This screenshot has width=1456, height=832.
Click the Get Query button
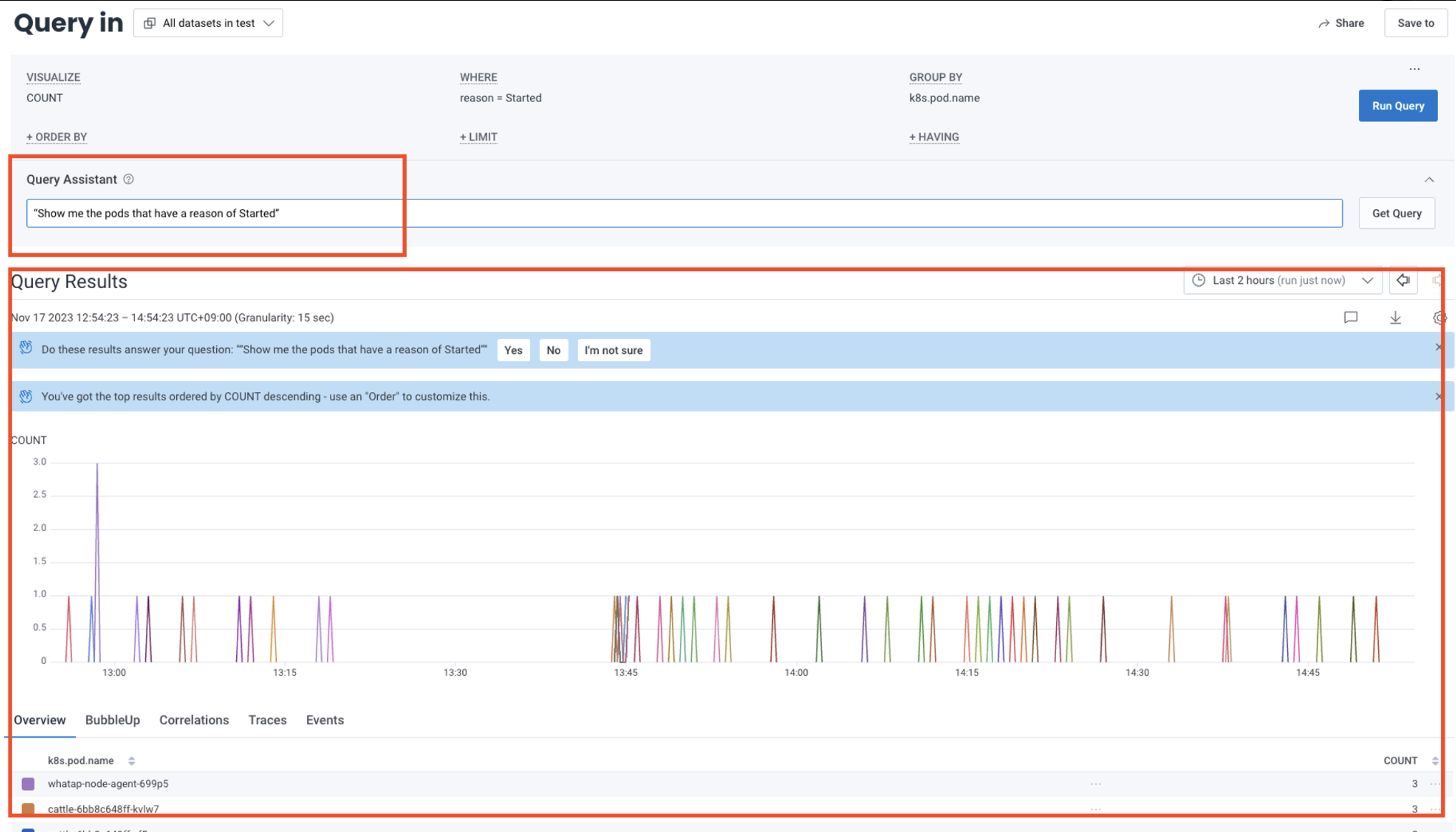(1396, 213)
